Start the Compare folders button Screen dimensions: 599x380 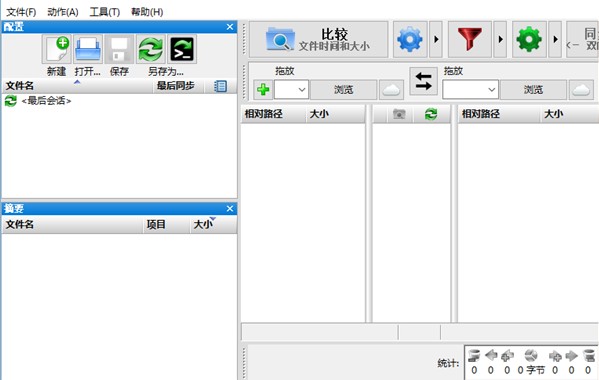319,39
